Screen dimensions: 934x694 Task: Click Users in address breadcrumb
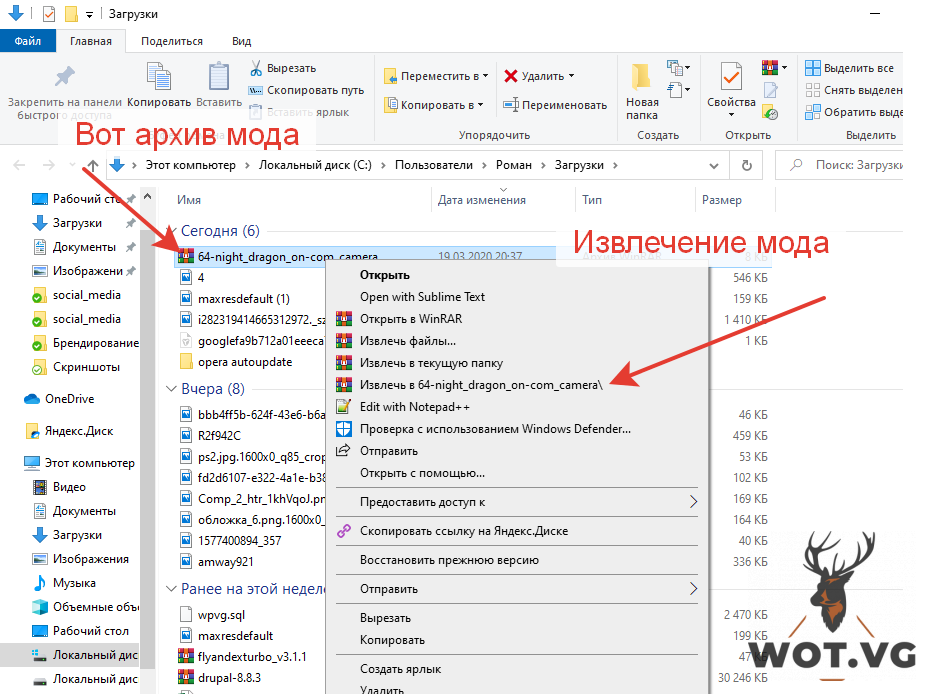tap(434, 165)
